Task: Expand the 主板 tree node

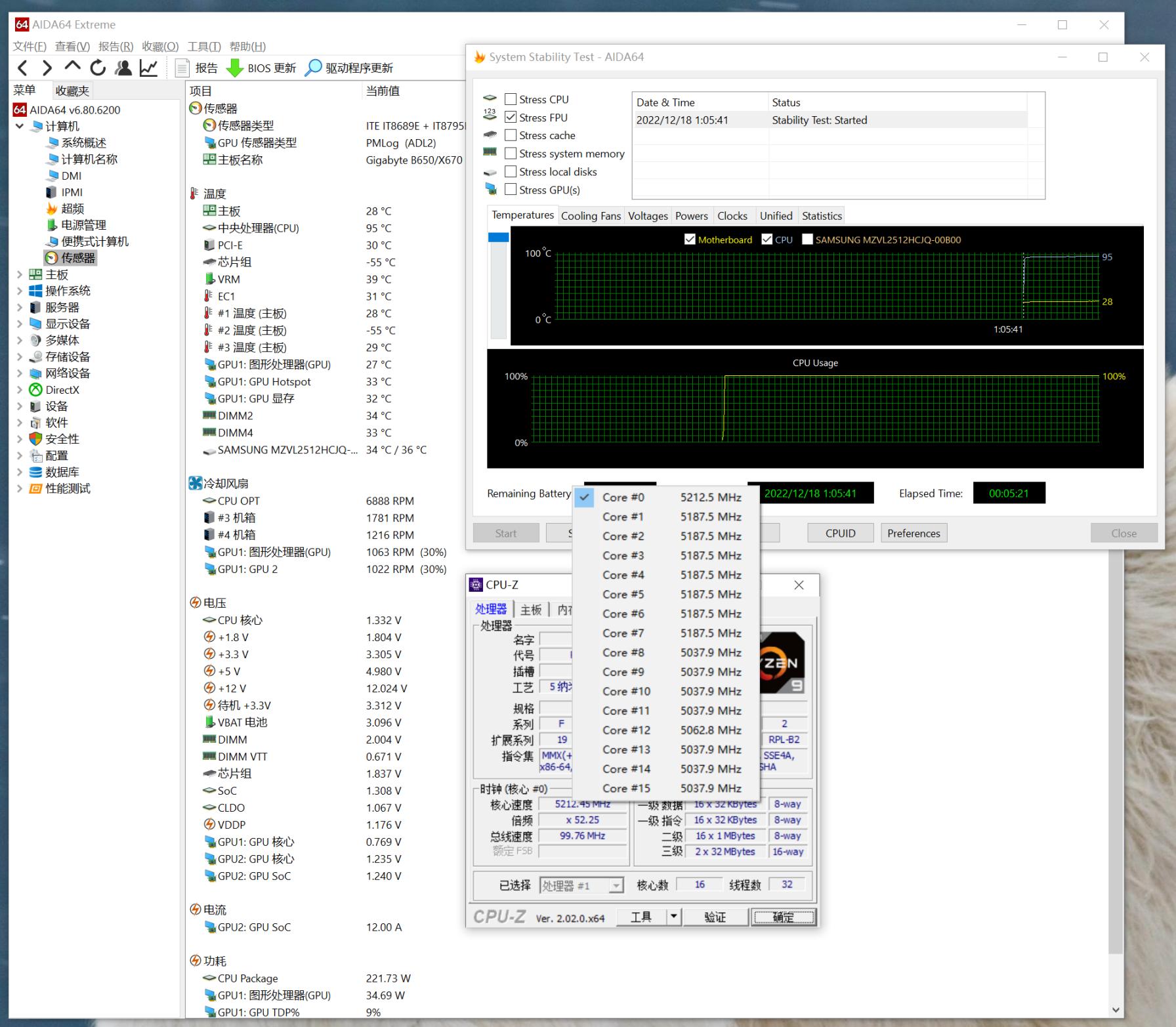Action: (x=20, y=274)
